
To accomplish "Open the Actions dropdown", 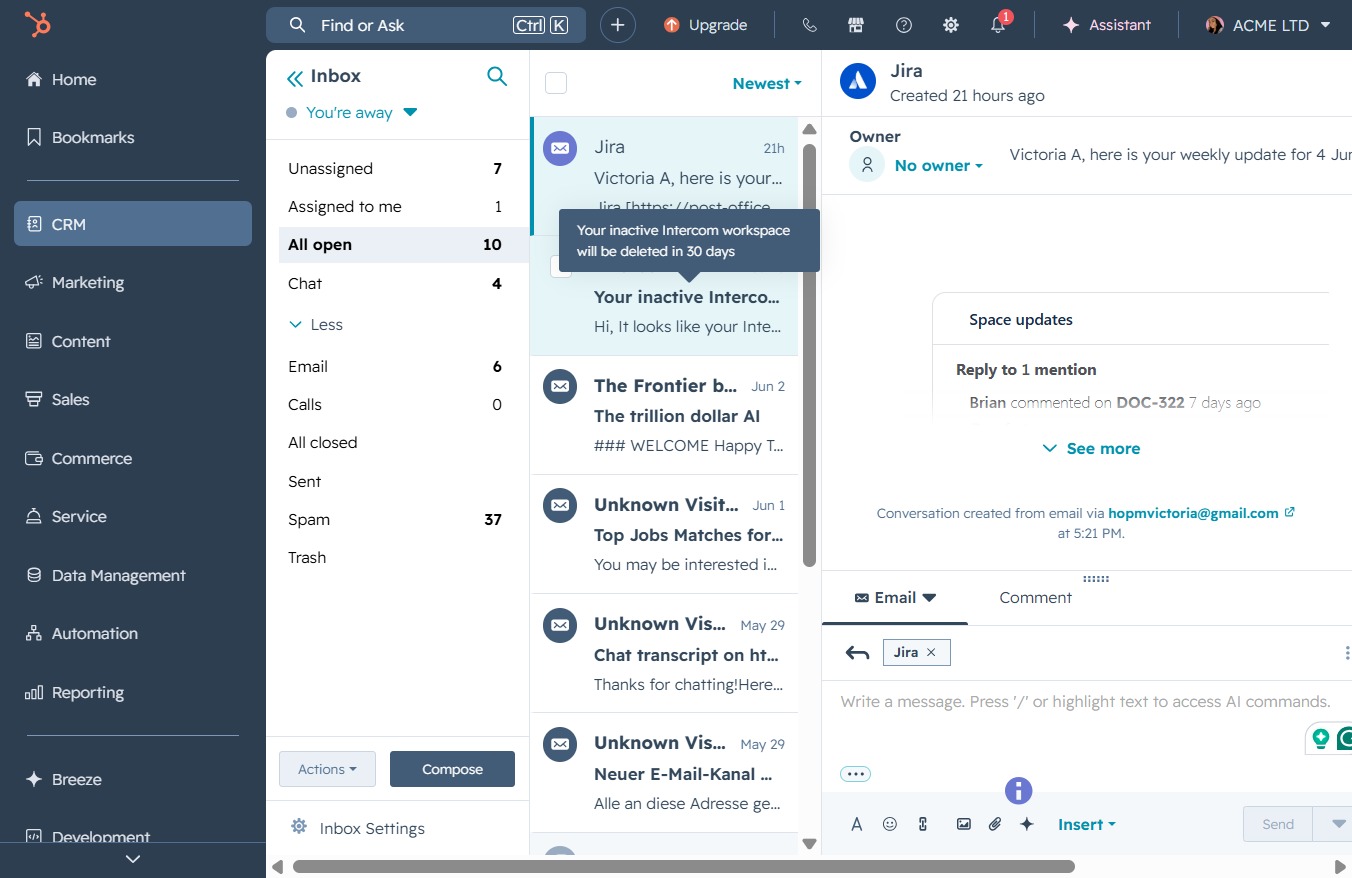I will click(327, 769).
